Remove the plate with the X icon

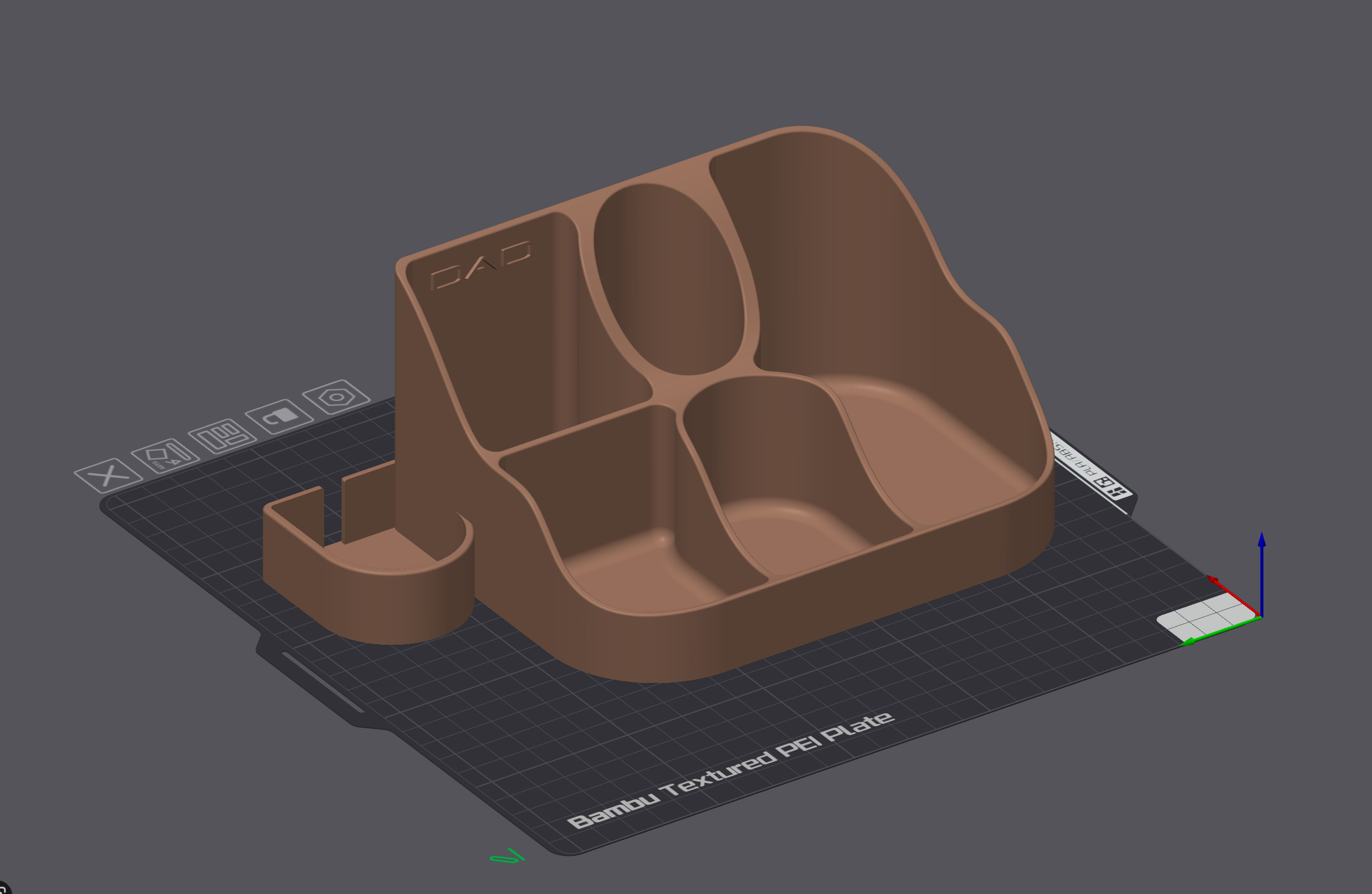(x=108, y=476)
